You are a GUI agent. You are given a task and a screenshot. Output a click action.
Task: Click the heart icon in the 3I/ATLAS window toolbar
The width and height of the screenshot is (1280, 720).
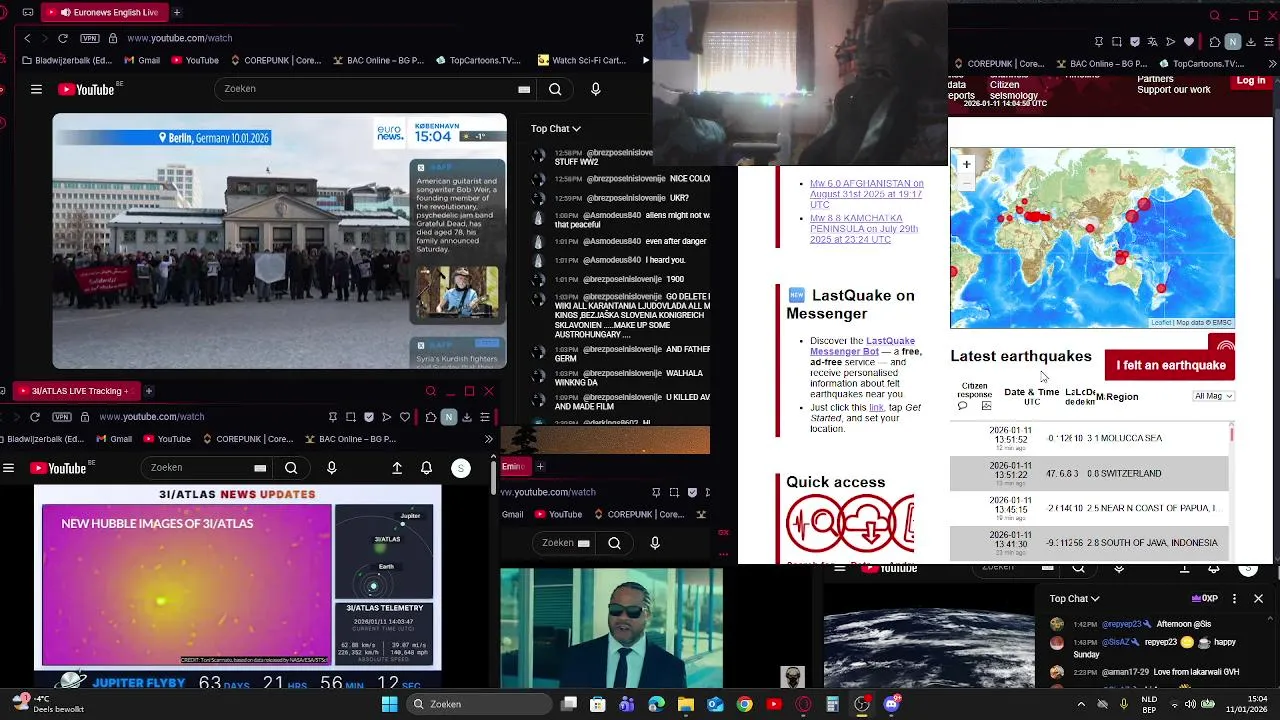(x=405, y=417)
